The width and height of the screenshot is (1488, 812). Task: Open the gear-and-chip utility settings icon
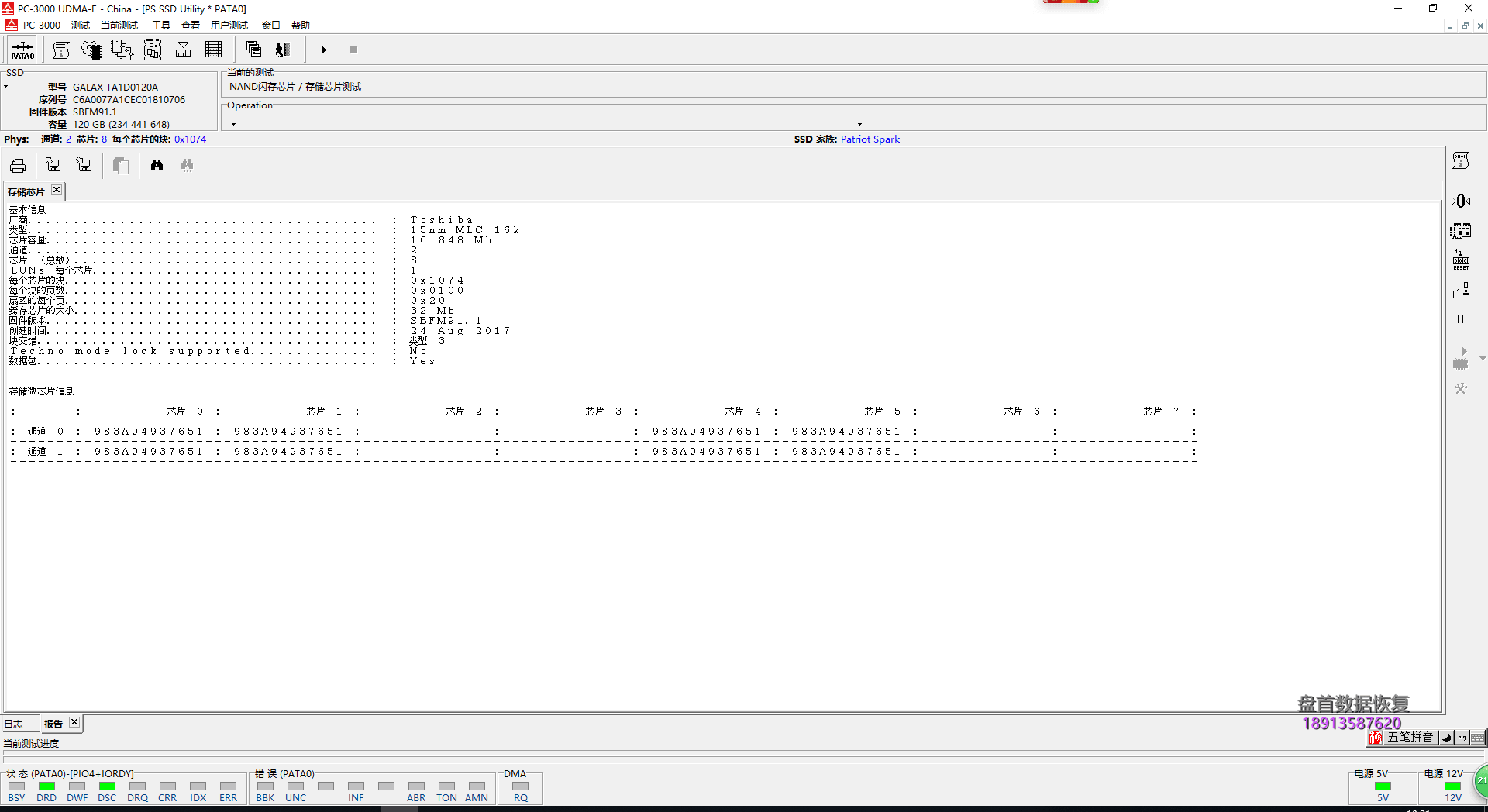91,50
